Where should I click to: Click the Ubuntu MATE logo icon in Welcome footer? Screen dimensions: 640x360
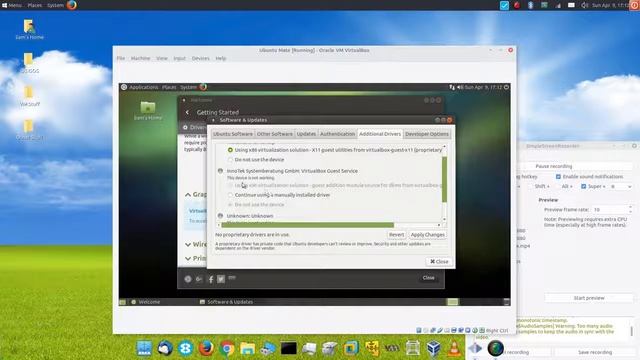(x=188, y=279)
